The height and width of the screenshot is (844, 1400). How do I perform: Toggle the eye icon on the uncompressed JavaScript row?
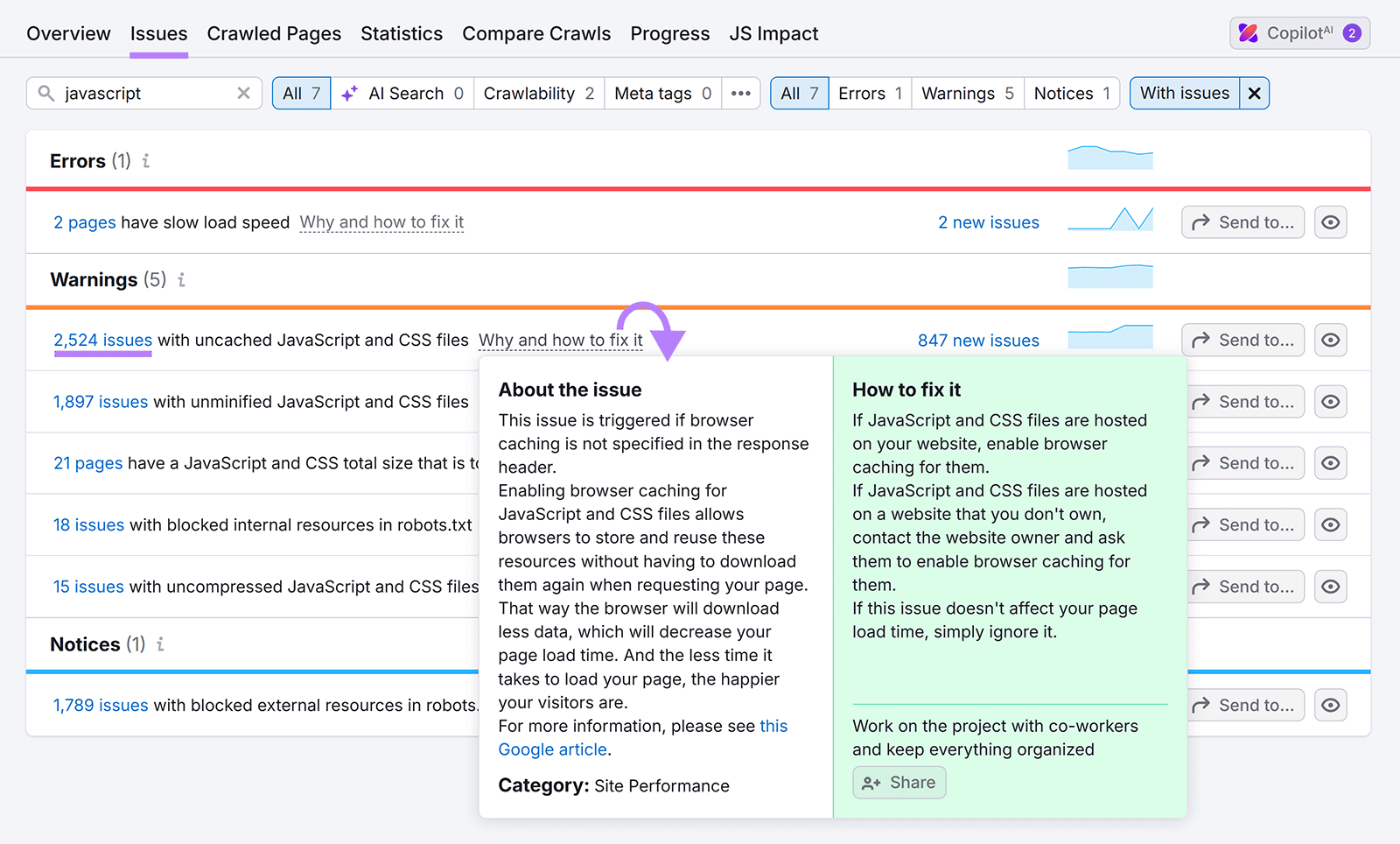coord(1330,587)
